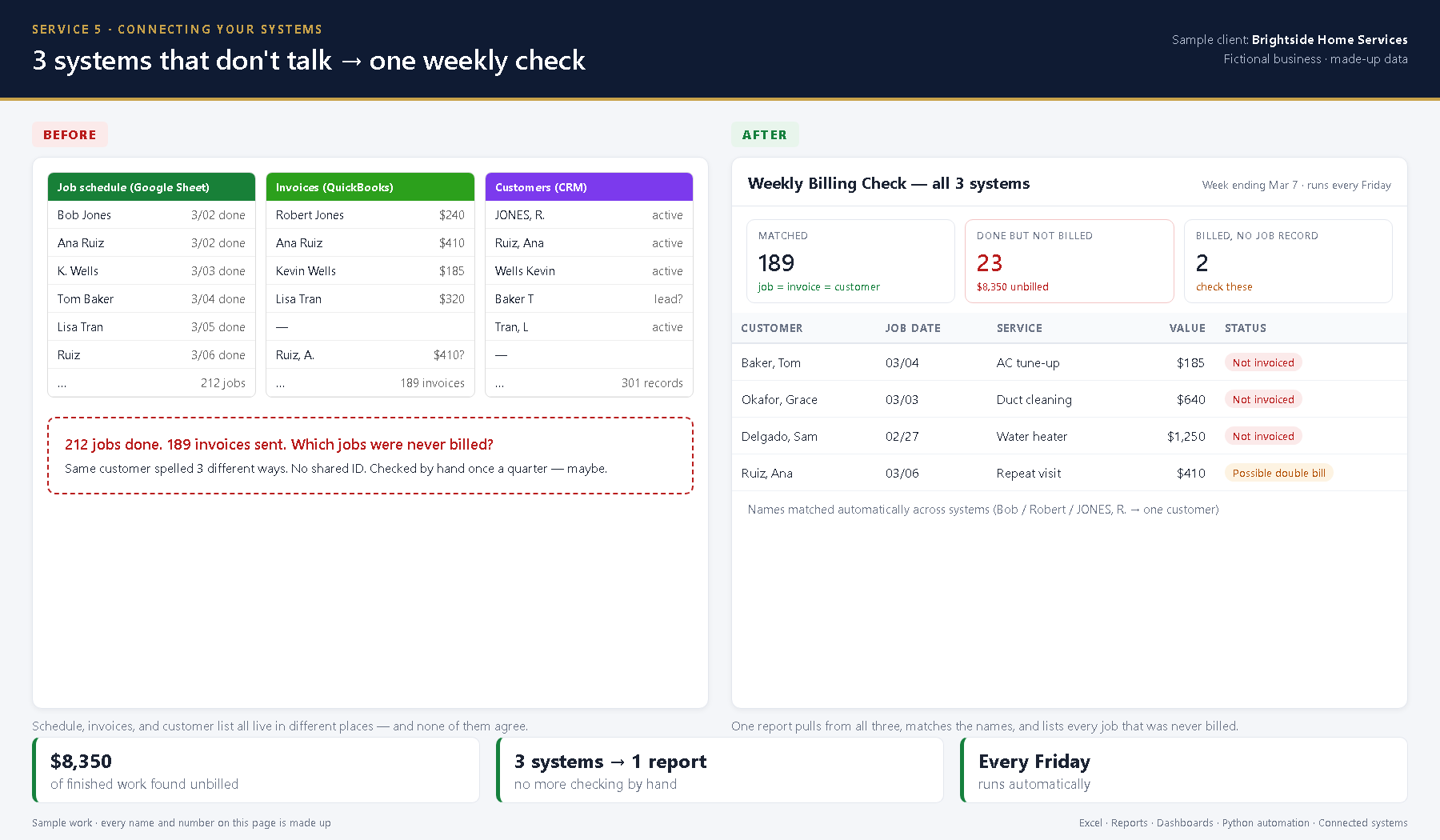The image size is (1440, 840).
Task: Click the 212 jobs total
Action: 222,383
